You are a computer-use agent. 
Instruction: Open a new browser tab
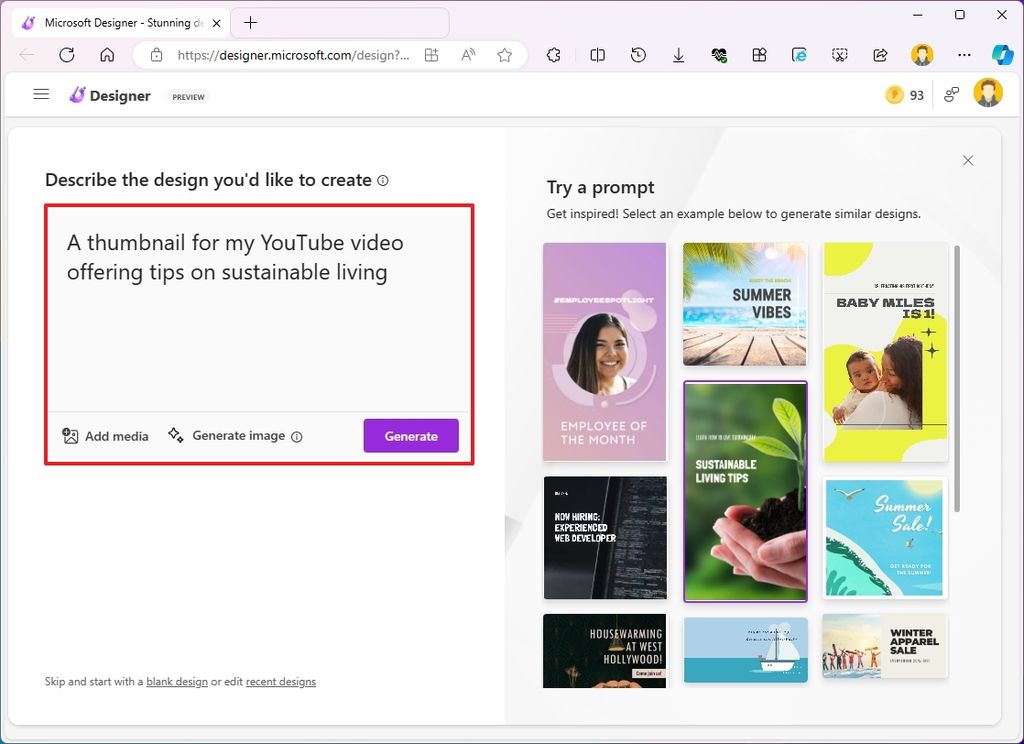(250, 23)
